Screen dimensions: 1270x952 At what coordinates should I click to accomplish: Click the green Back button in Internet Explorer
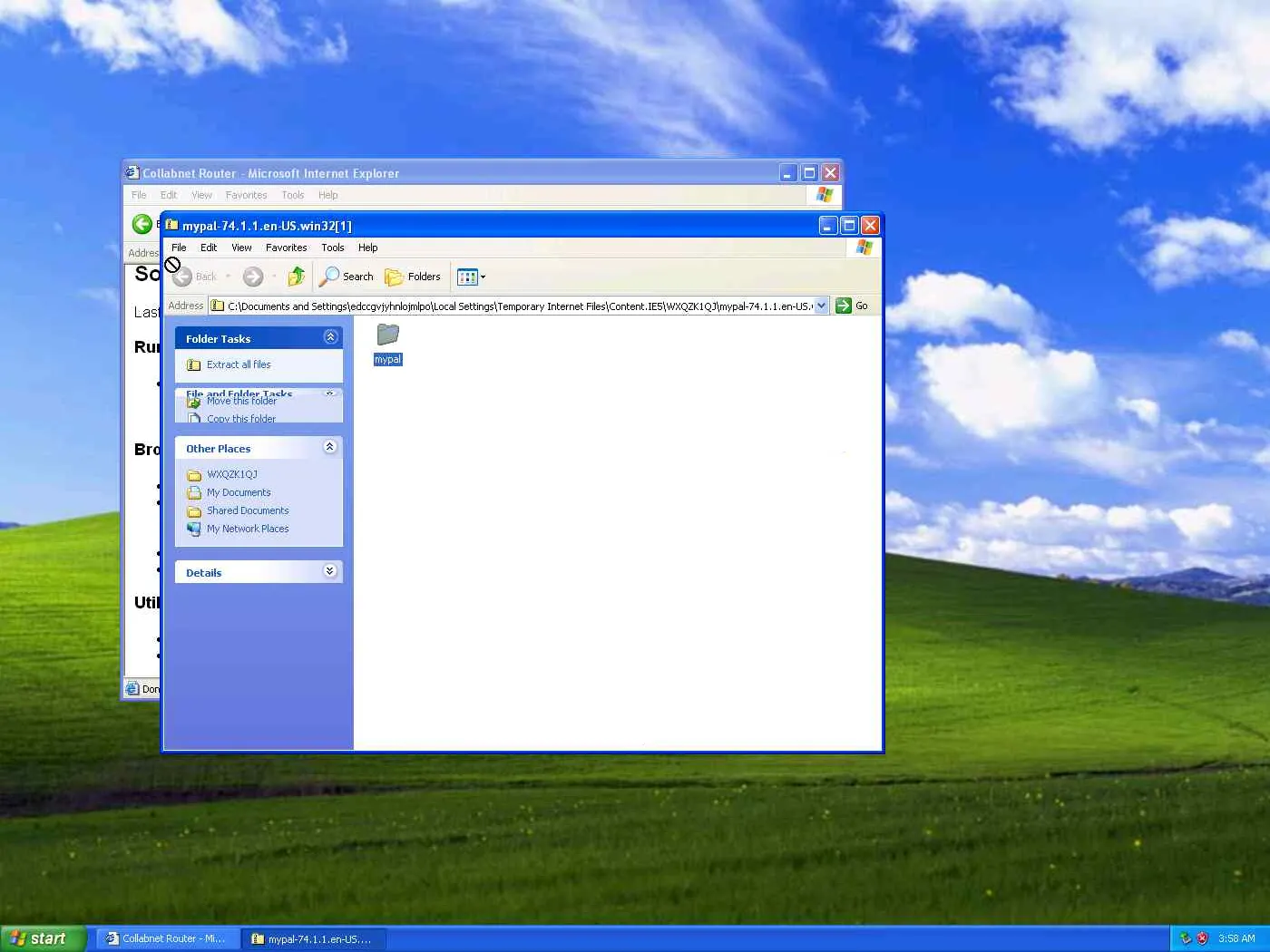click(x=142, y=224)
